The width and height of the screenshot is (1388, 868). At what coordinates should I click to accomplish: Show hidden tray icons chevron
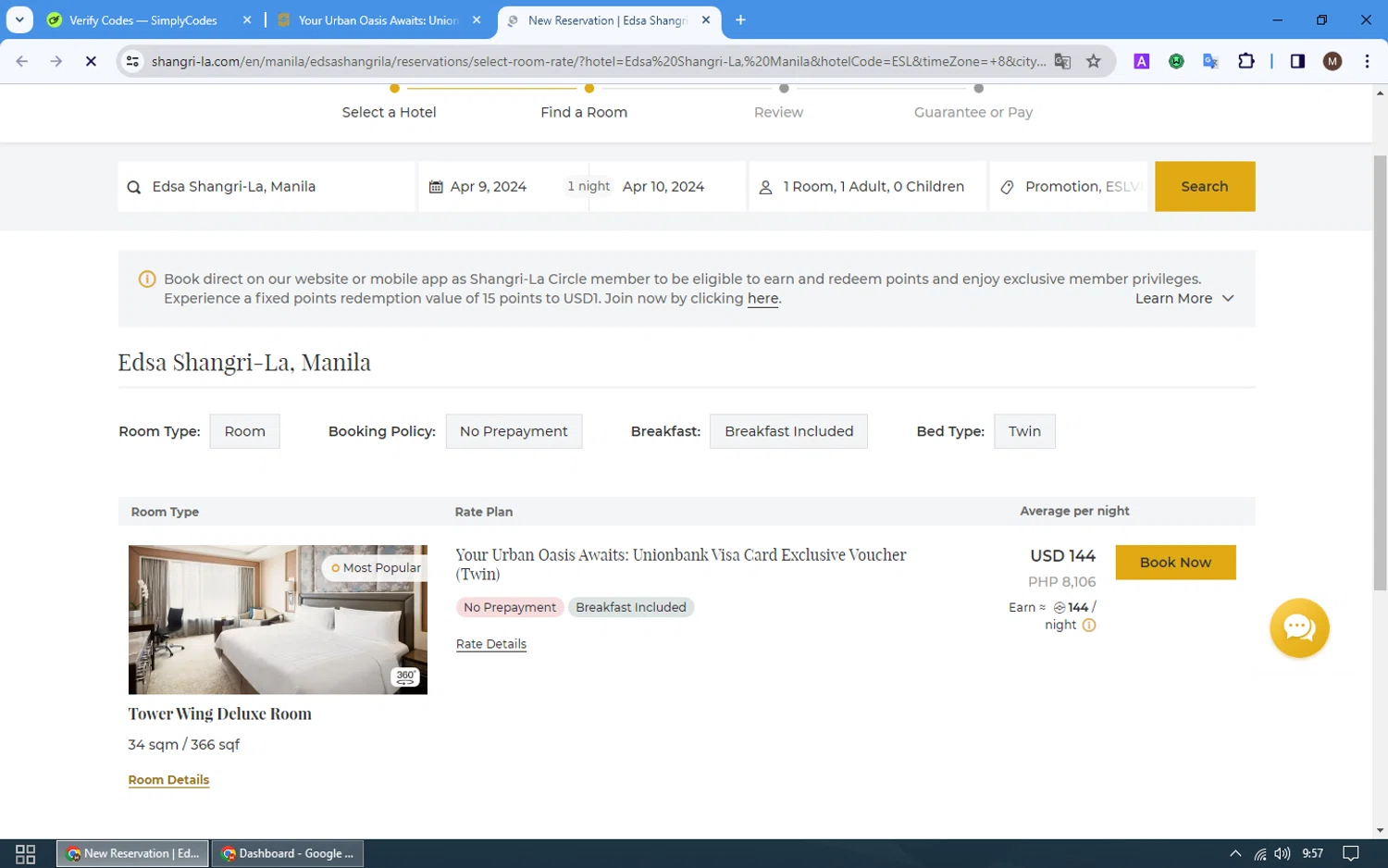pyautogui.click(x=1235, y=854)
